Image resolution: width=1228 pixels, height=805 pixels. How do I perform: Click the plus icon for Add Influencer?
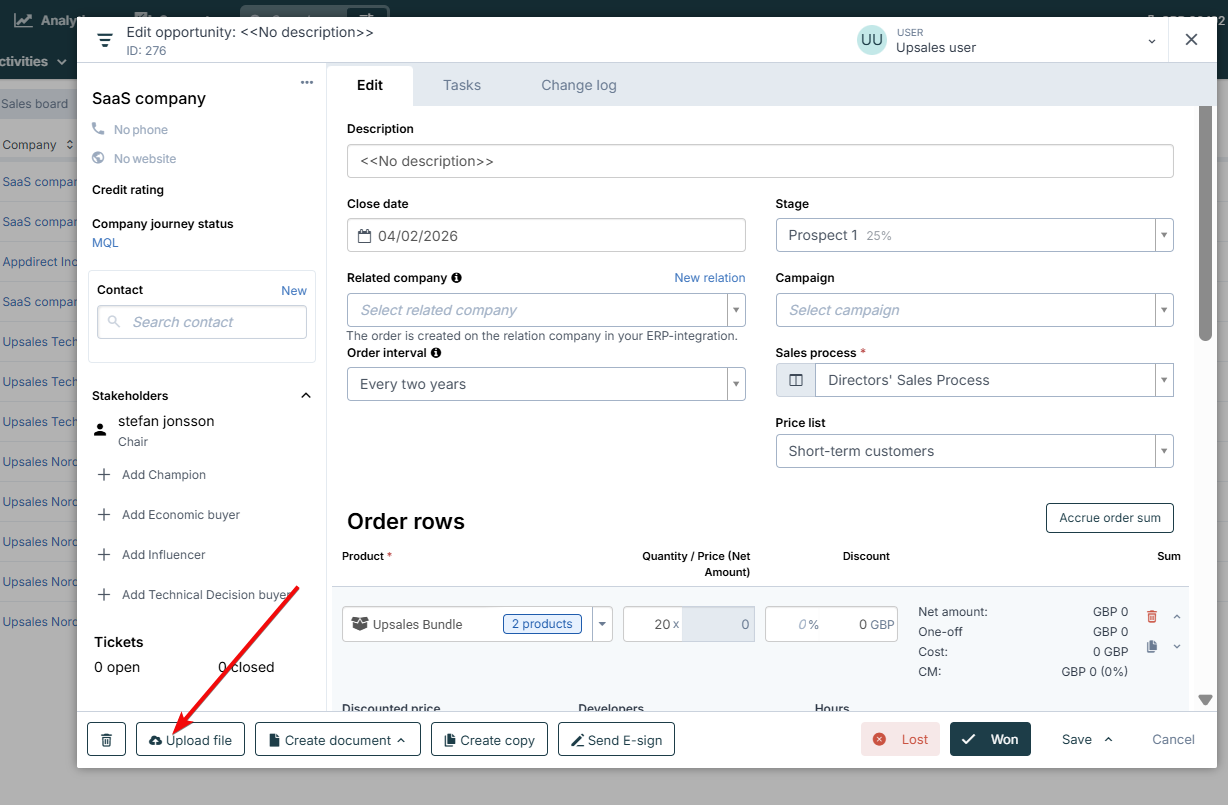click(x=104, y=555)
